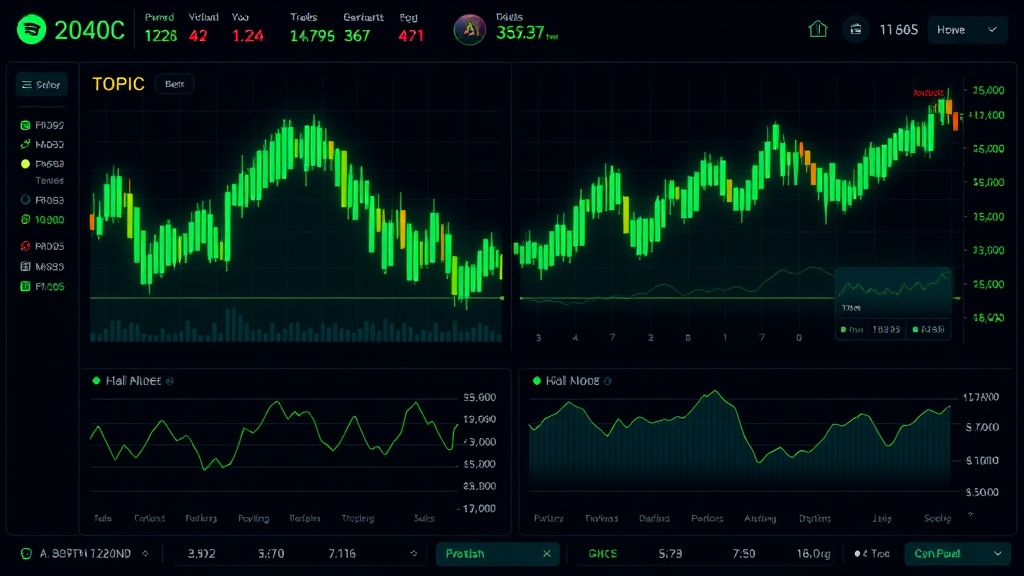Click the red icon beside PR005

point(25,246)
